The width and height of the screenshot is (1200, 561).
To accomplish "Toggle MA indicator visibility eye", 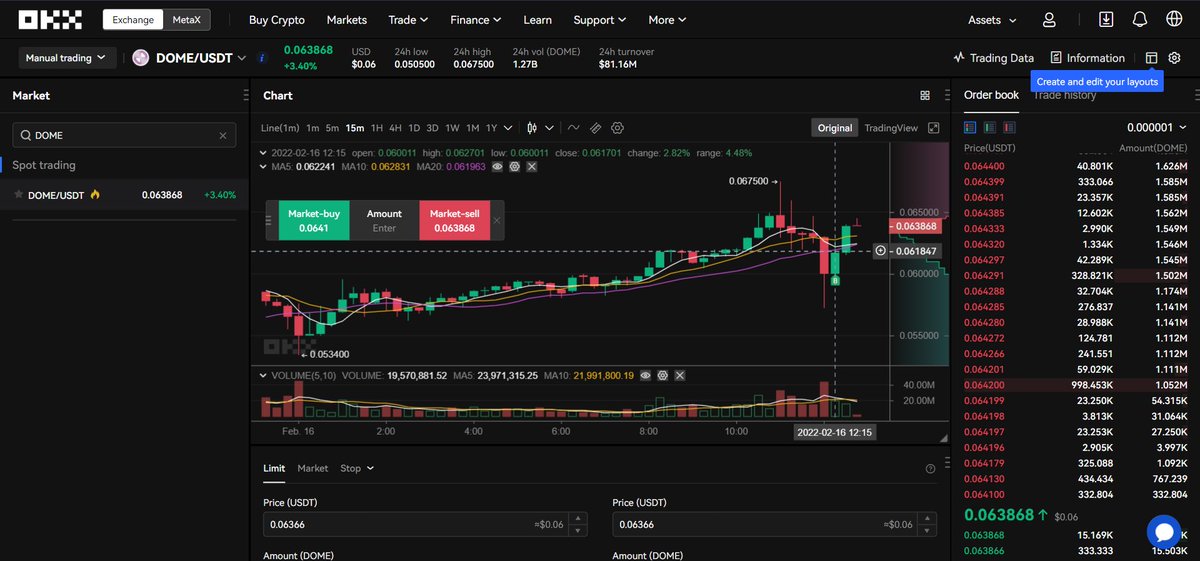I will click(497, 166).
